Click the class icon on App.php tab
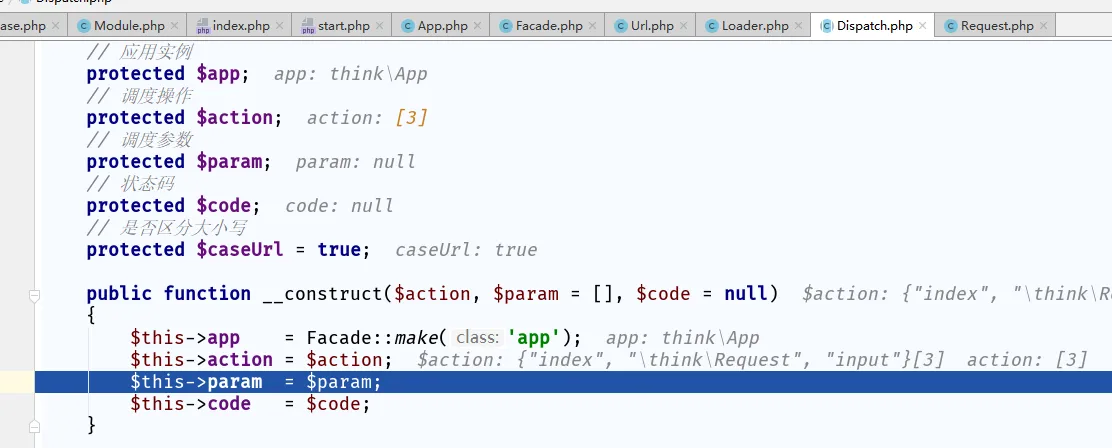The image size is (1112, 448). point(407,26)
